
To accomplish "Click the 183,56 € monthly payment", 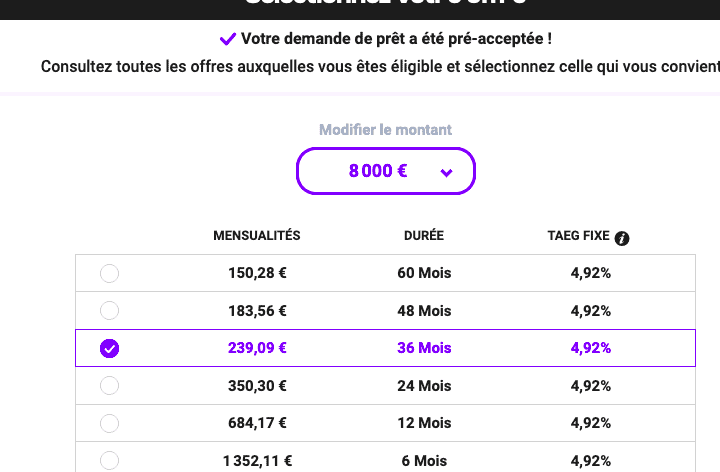I will pyautogui.click(x=257, y=310).
